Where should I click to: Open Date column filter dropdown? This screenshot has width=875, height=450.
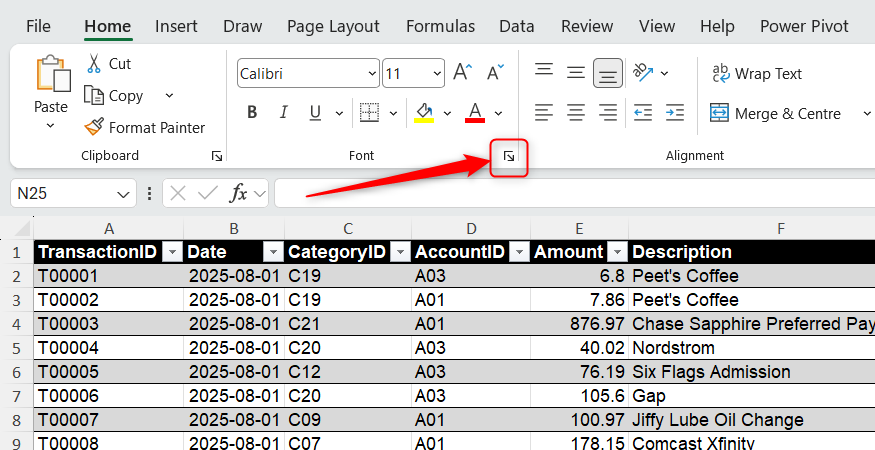(273, 253)
